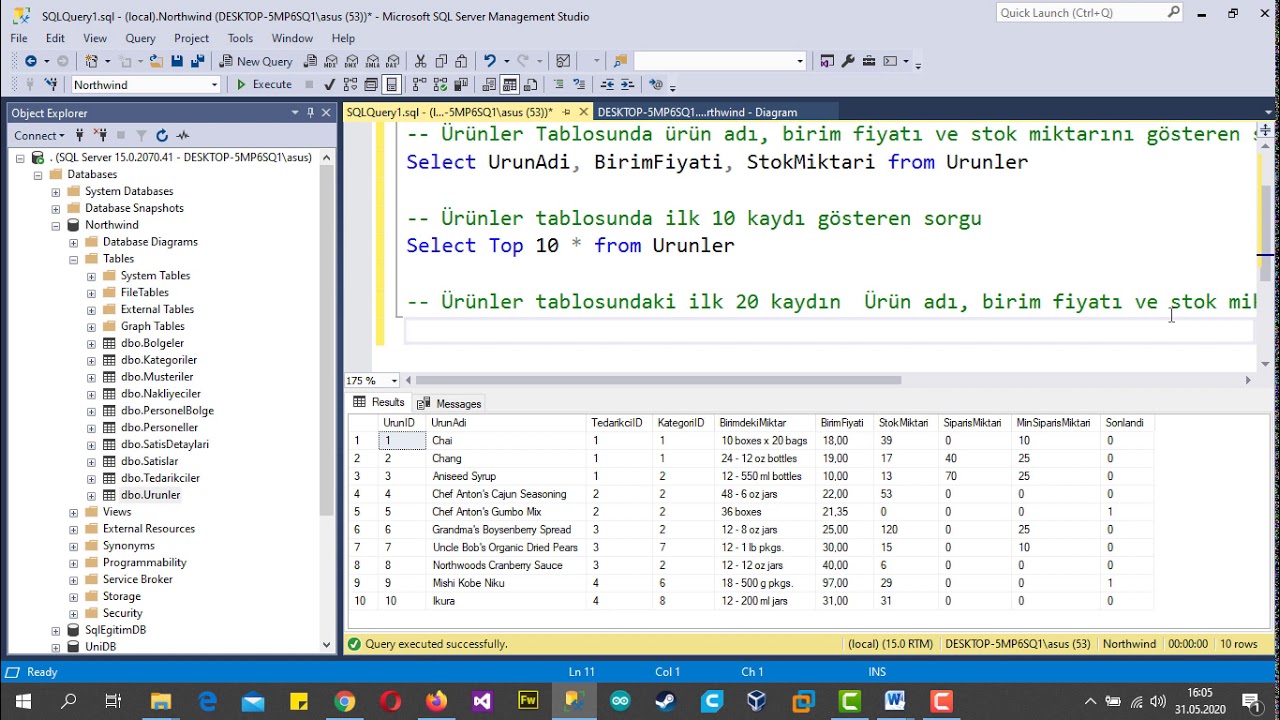Open the Tools menu

[240, 38]
